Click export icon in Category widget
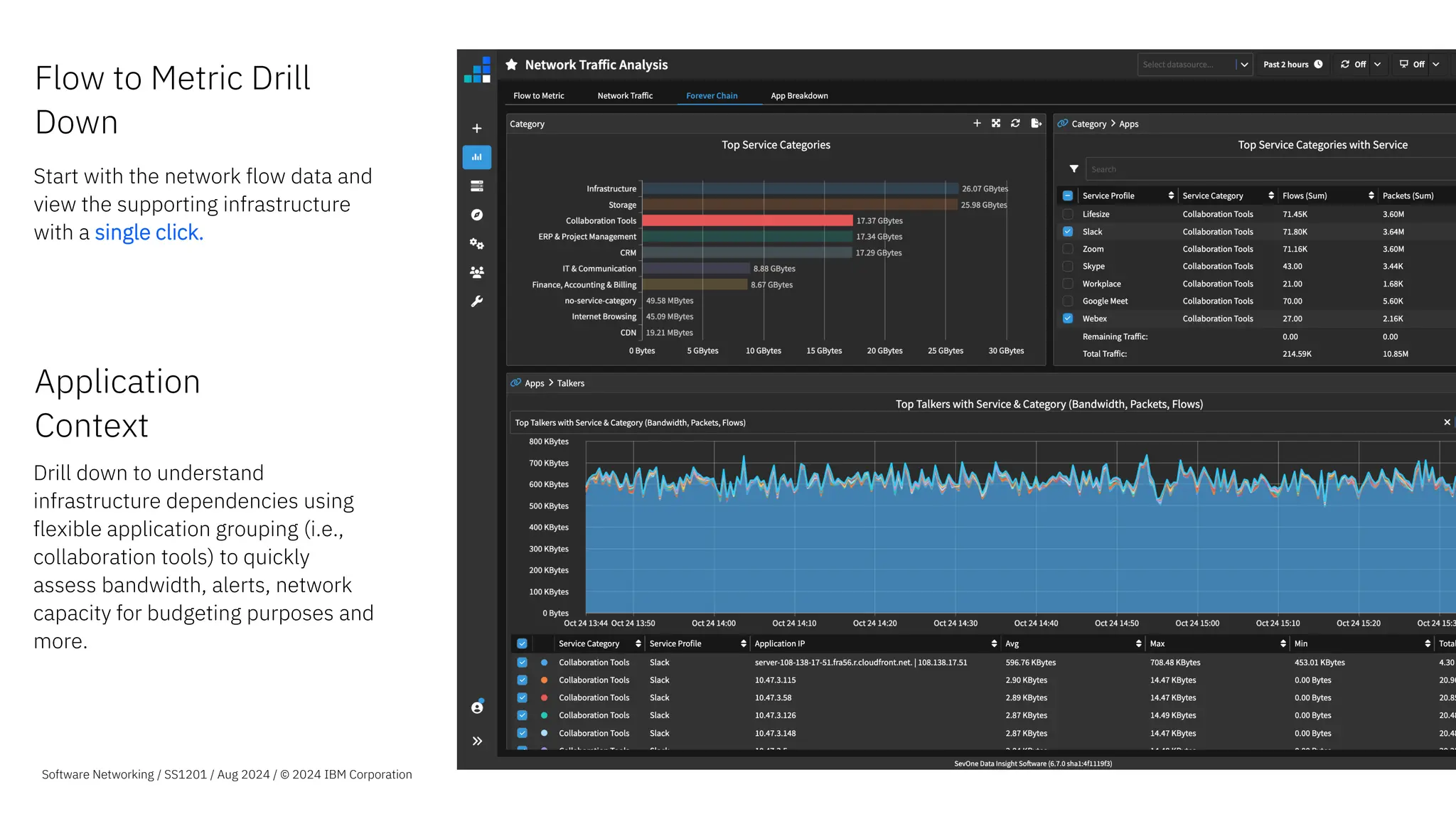The height and width of the screenshot is (819, 1456). [1036, 123]
